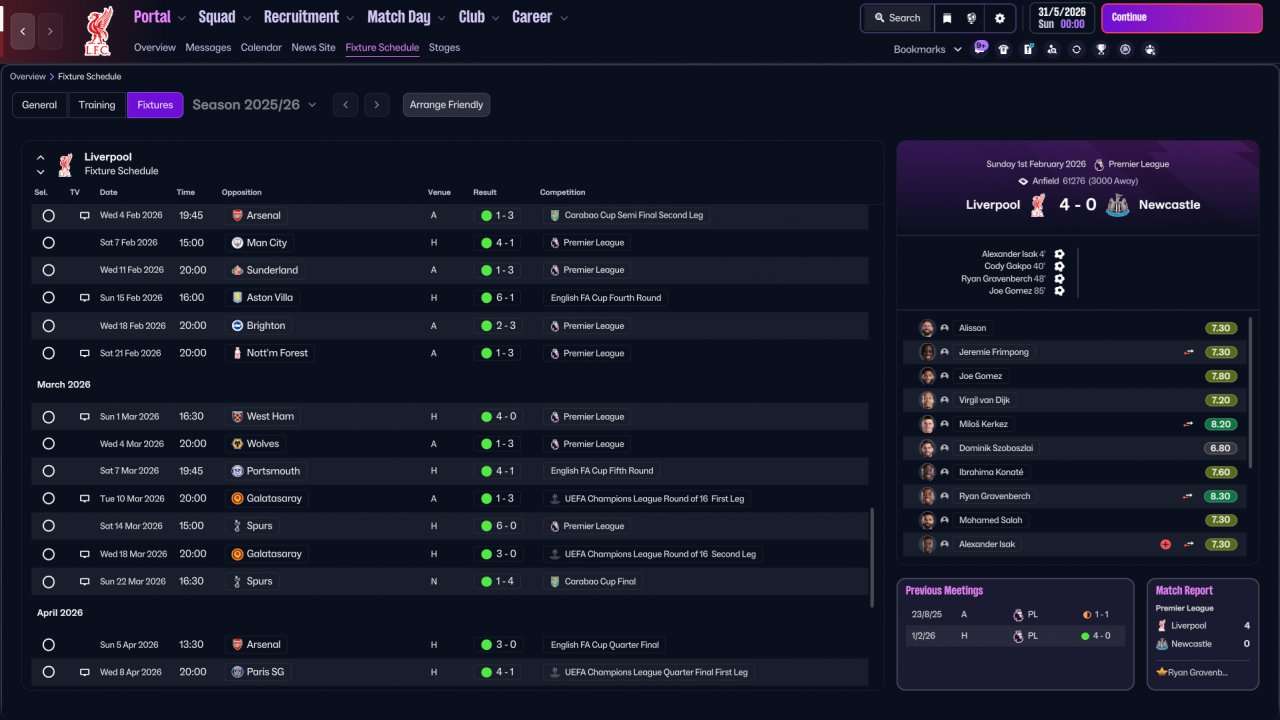Click the shirt icon in bookmarks bar
This screenshot has width=1280, height=720.
pyautogui.click(x=1004, y=49)
